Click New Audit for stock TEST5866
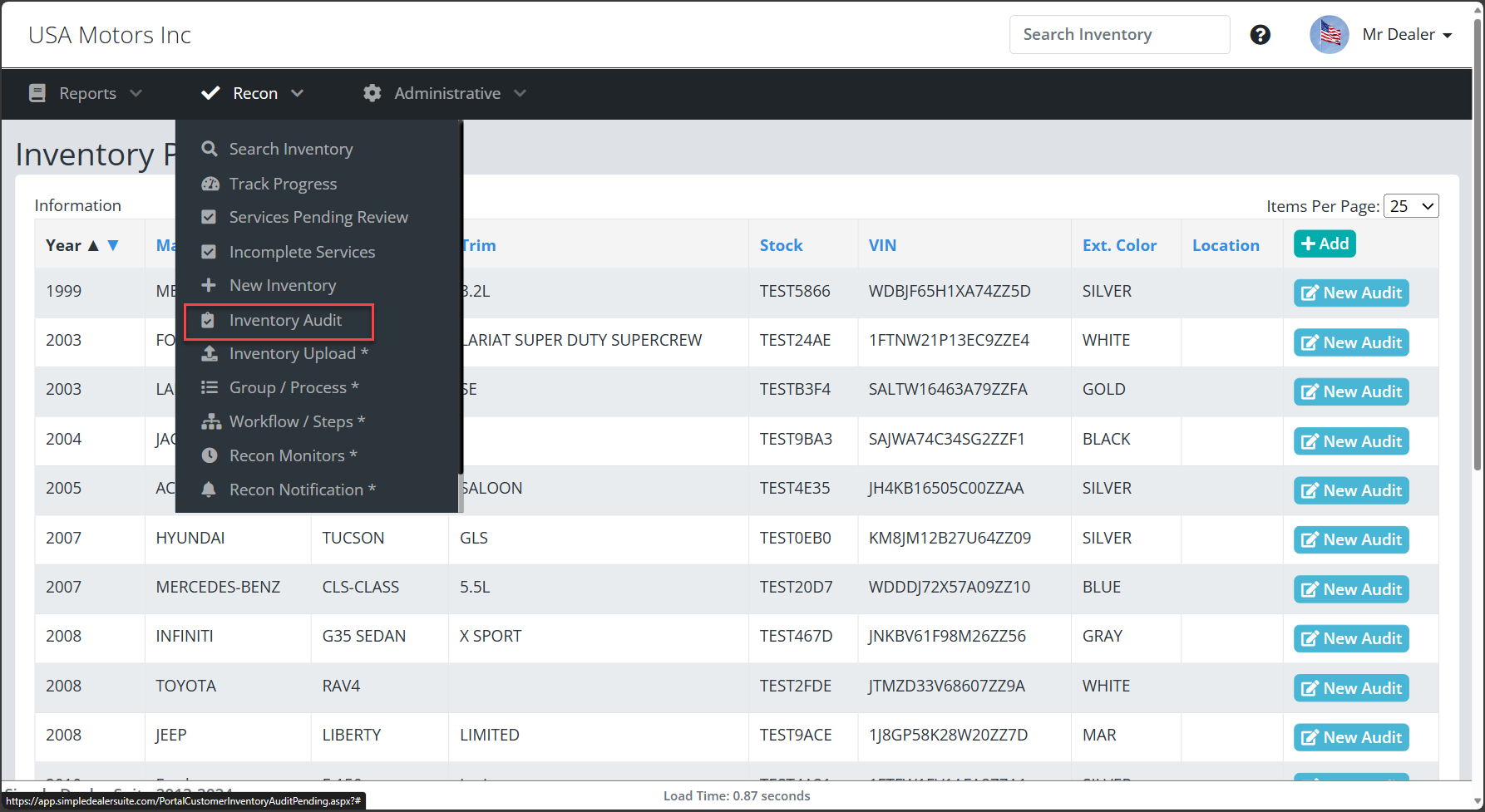This screenshot has width=1485, height=812. point(1351,293)
